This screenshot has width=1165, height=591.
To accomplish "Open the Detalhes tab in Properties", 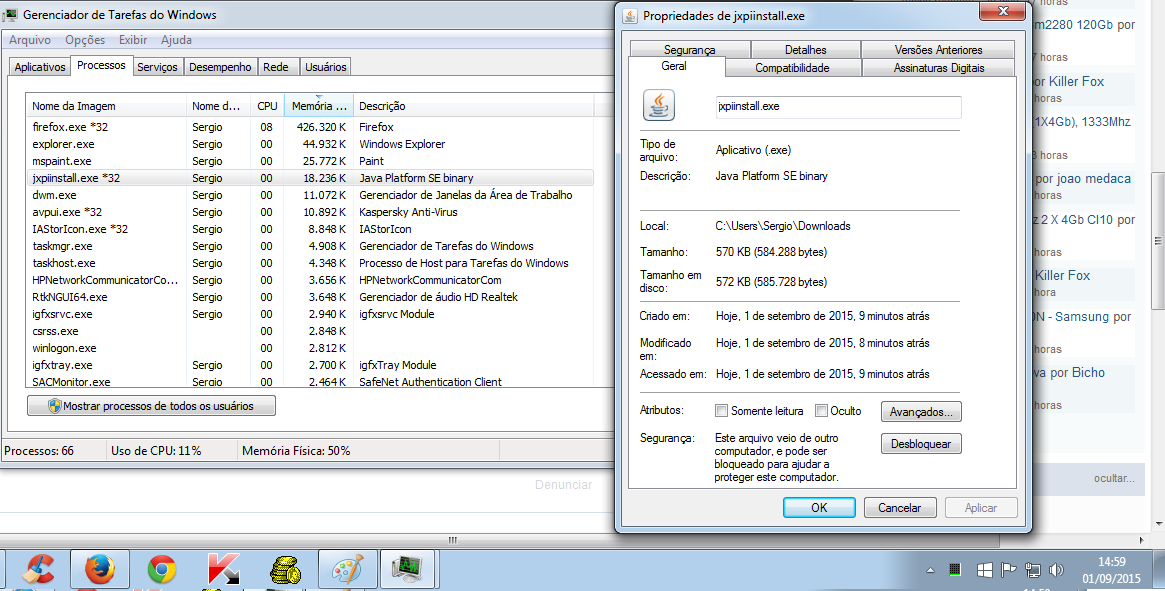I will [805, 49].
